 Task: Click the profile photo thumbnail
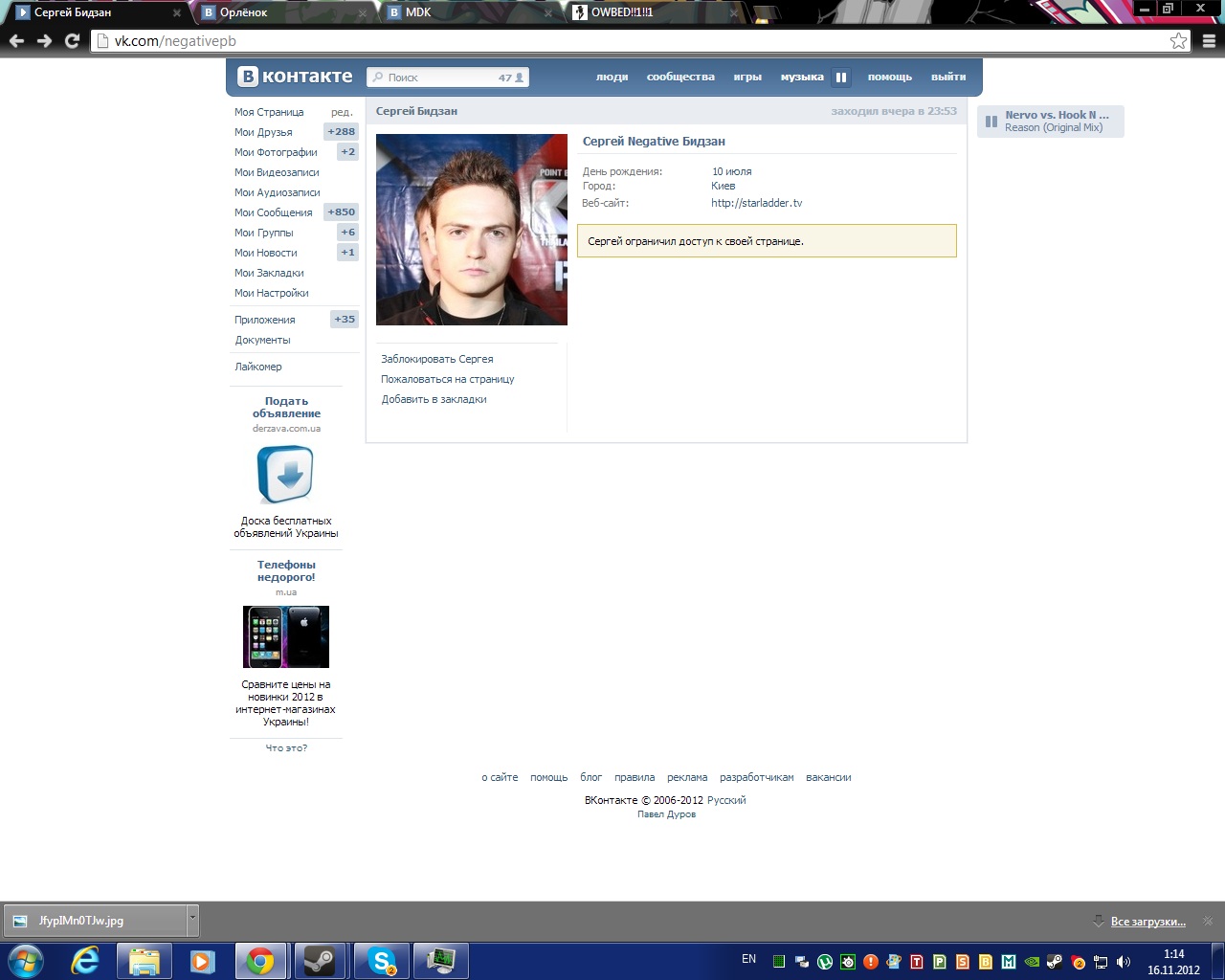(x=471, y=230)
